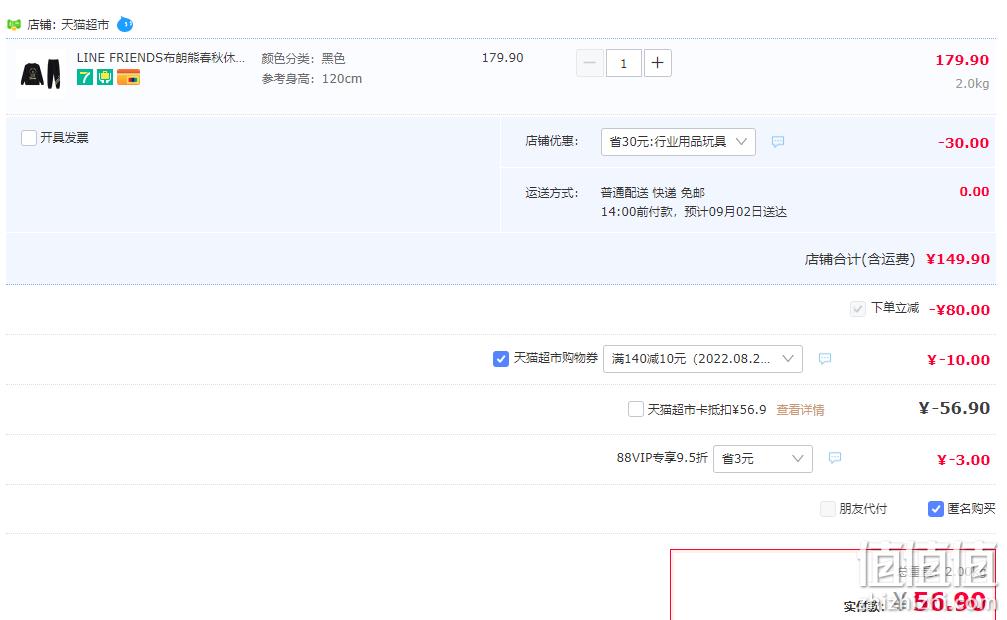Image resolution: width=1007 pixels, height=620 pixels.
Task: Open the LINE FRIENDS clothing thumbnail
Action: tap(40, 72)
